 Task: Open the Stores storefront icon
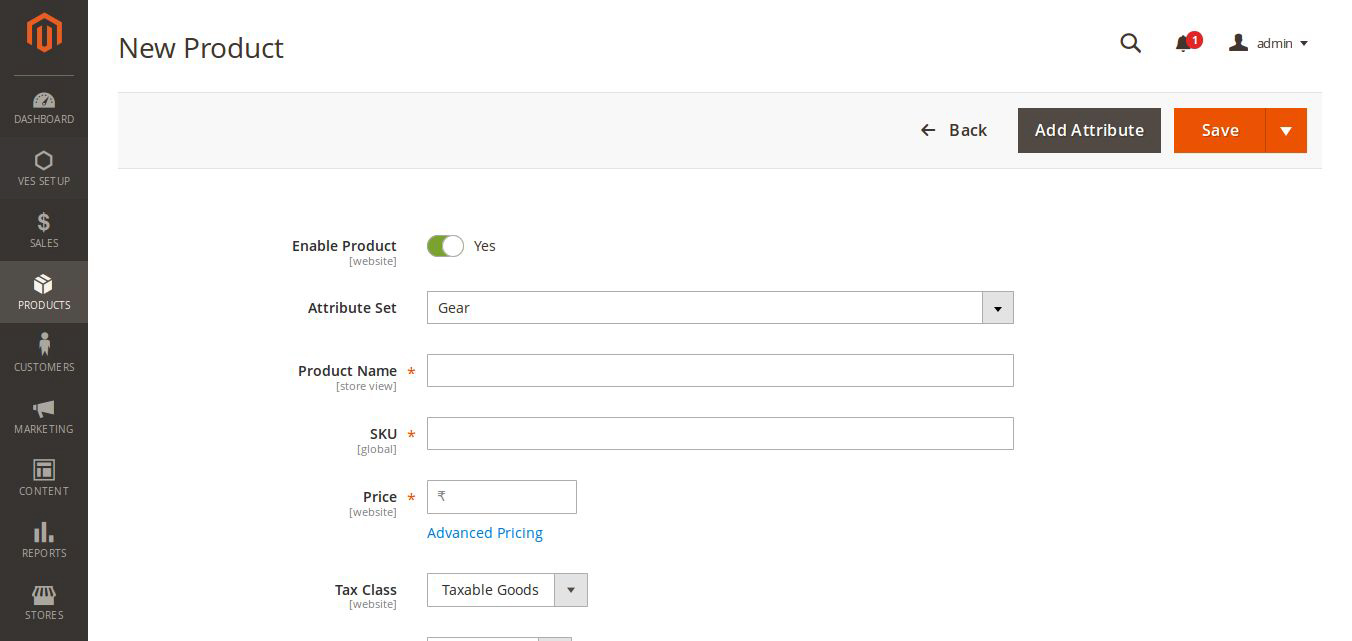pyautogui.click(x=44, y=595)
